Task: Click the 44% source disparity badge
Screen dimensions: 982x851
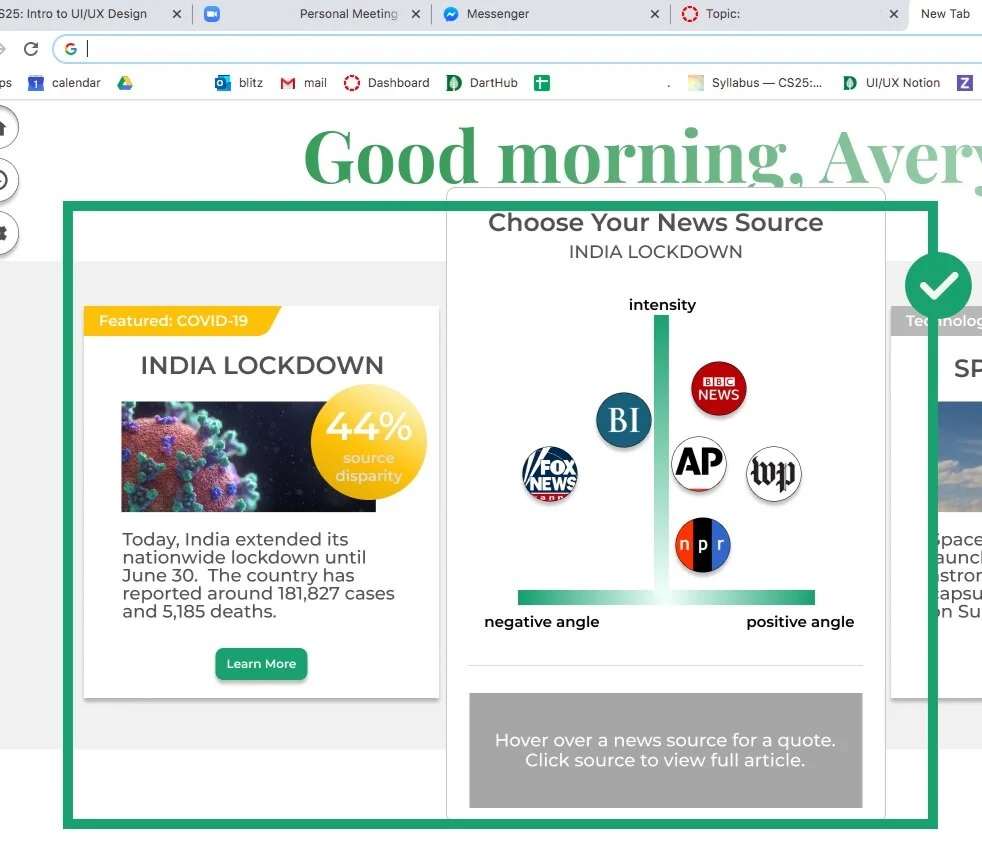Action: click(369, 442)
